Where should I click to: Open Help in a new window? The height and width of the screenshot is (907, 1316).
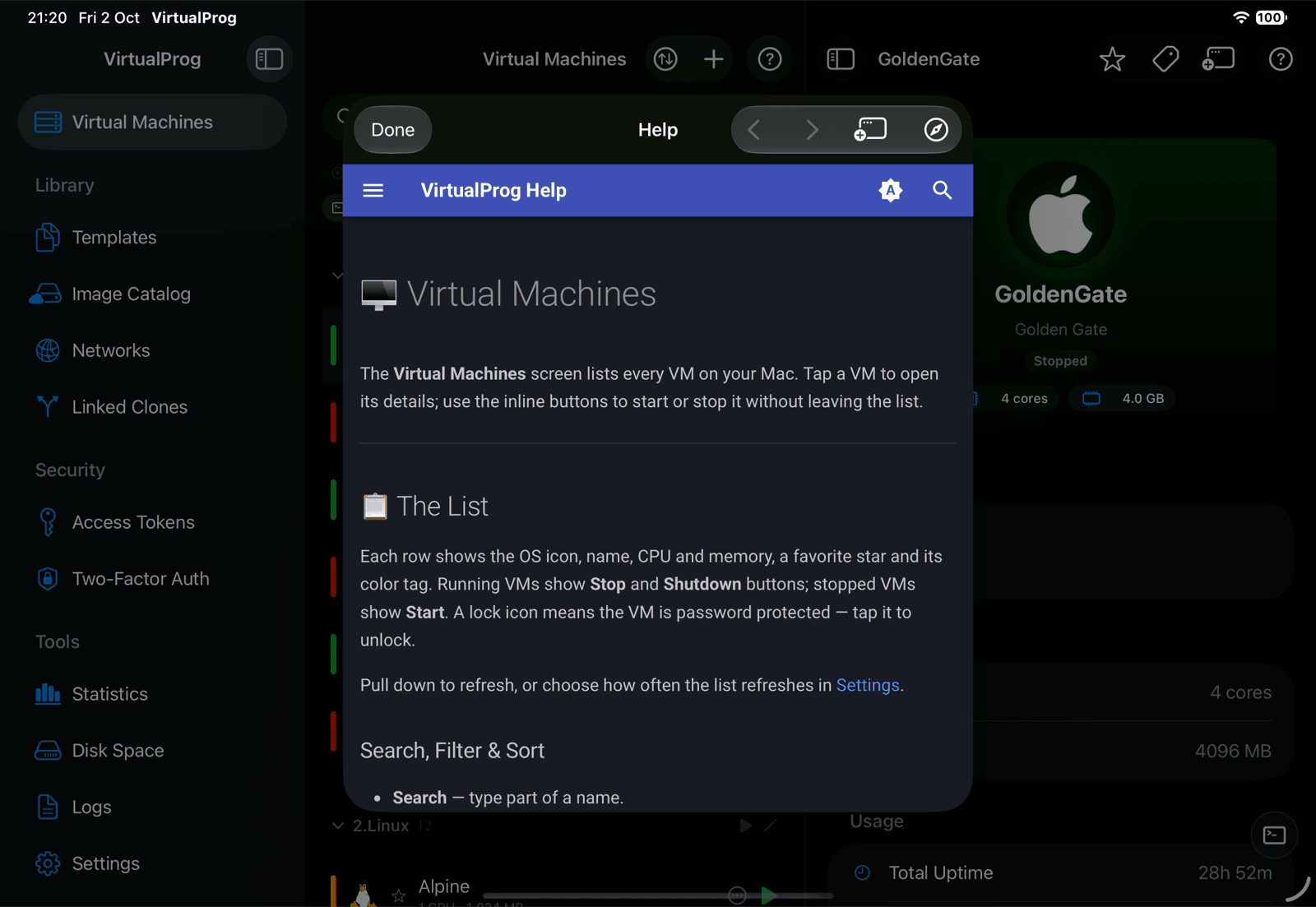pyautogui.click(x=870, y=129)
